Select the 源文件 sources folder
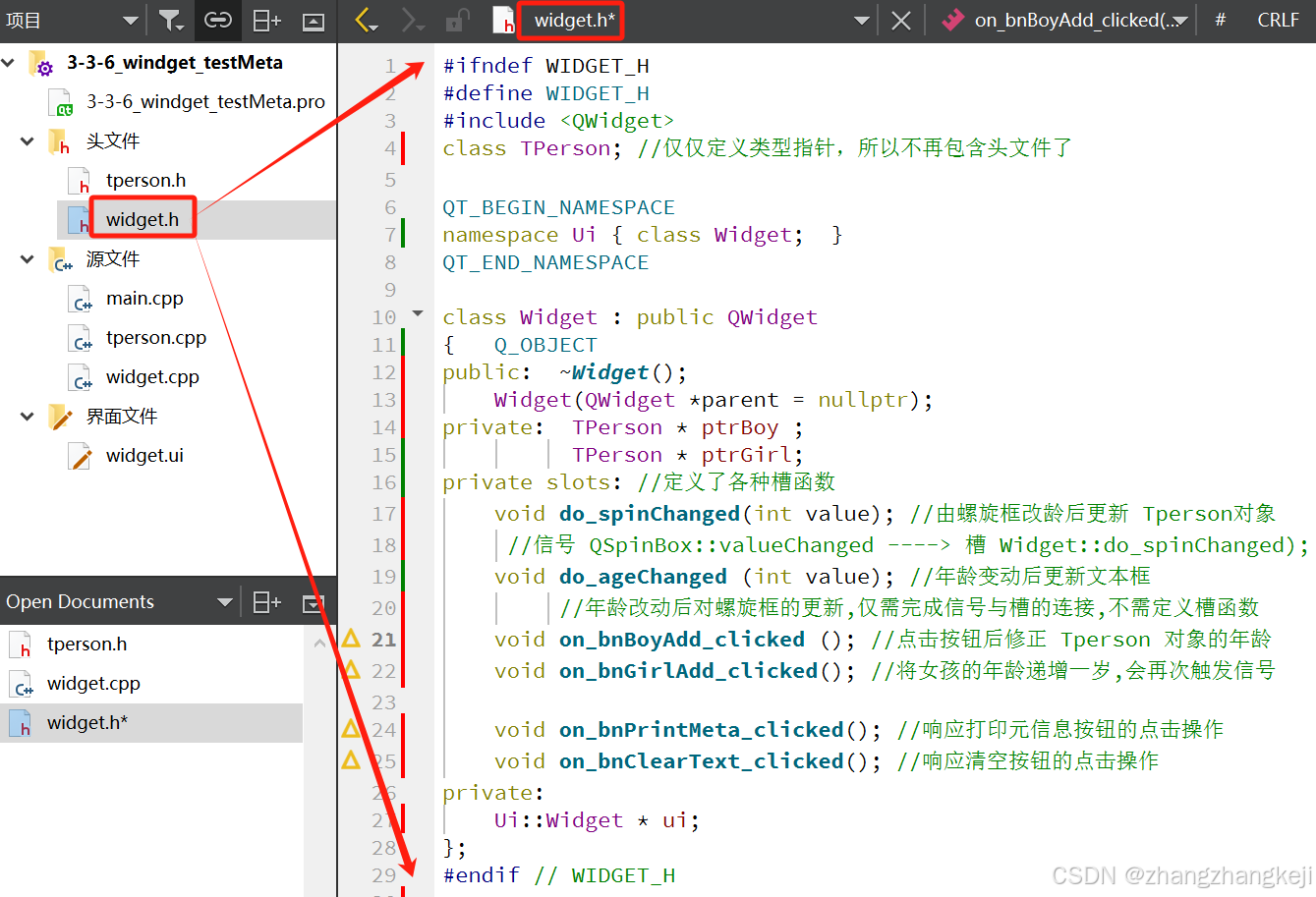1316x897 pixels. tap(113, 259)
